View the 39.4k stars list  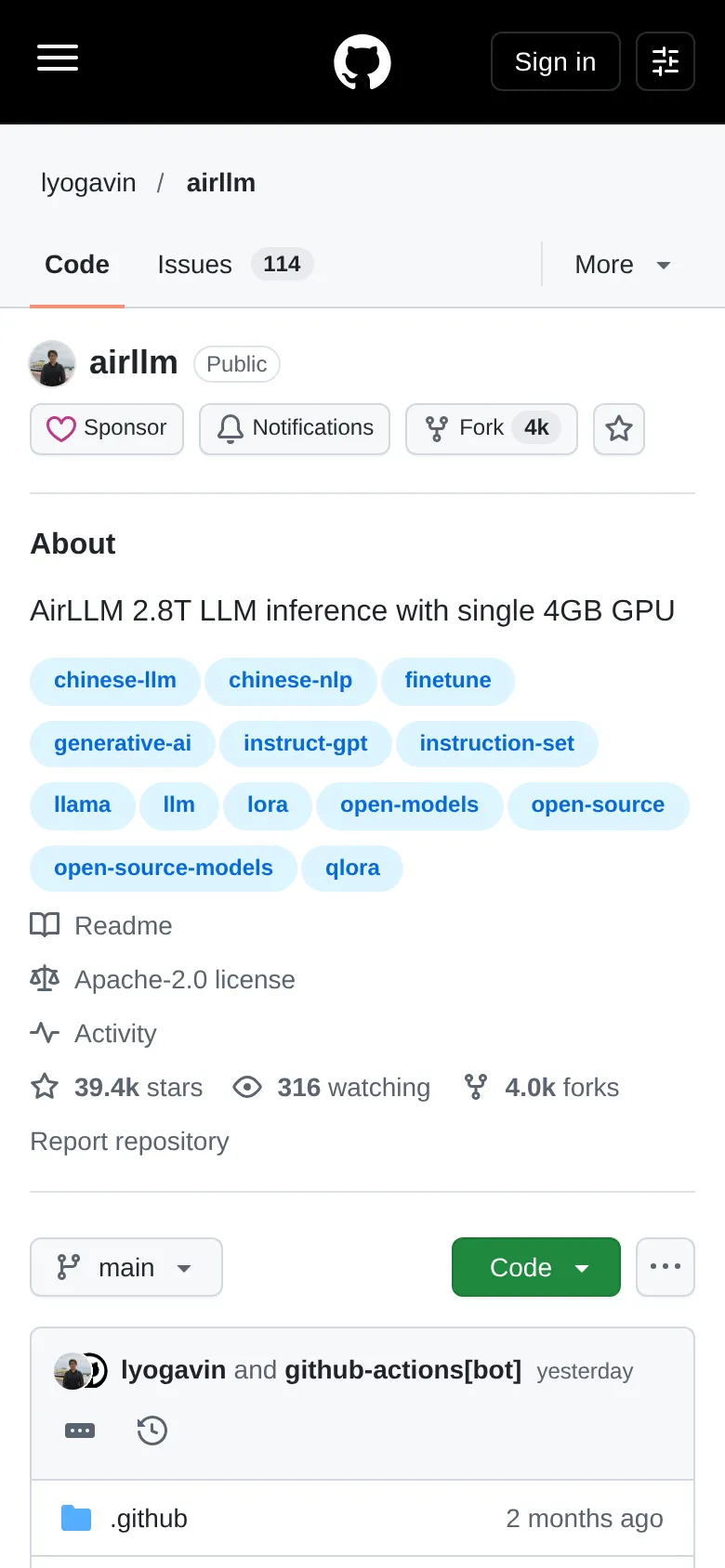coord(116,1088)
